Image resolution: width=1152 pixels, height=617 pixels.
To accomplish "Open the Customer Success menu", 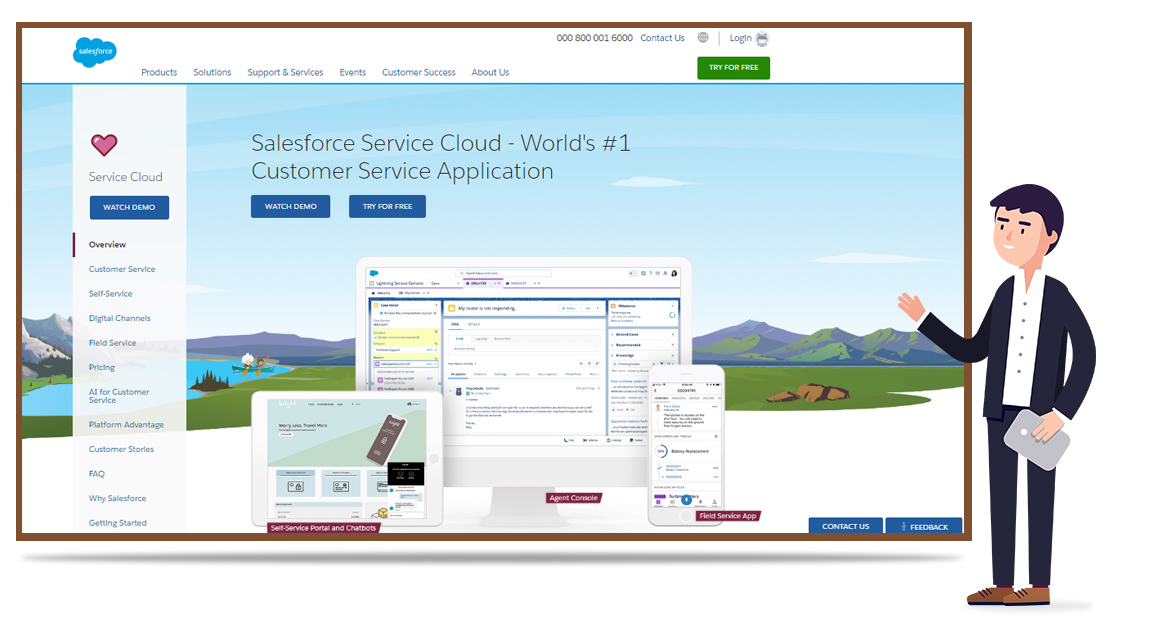I will click(419, 72).
